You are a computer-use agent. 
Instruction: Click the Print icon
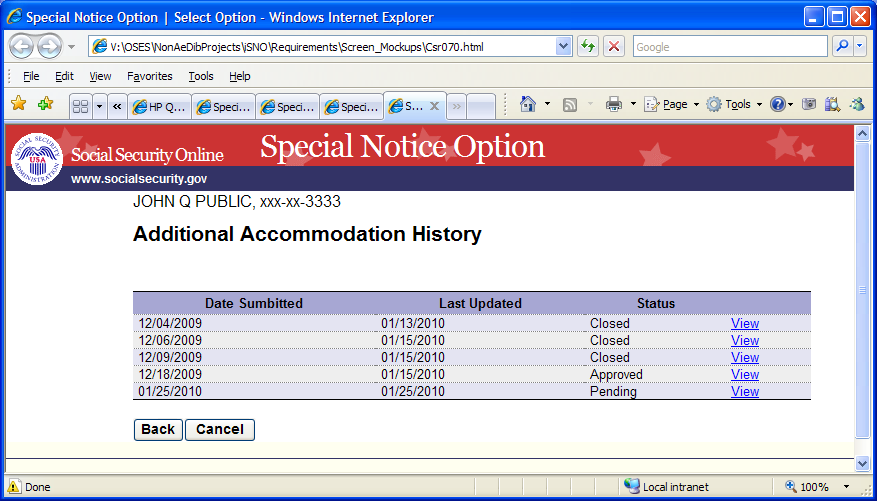click(x=614, y=104)
